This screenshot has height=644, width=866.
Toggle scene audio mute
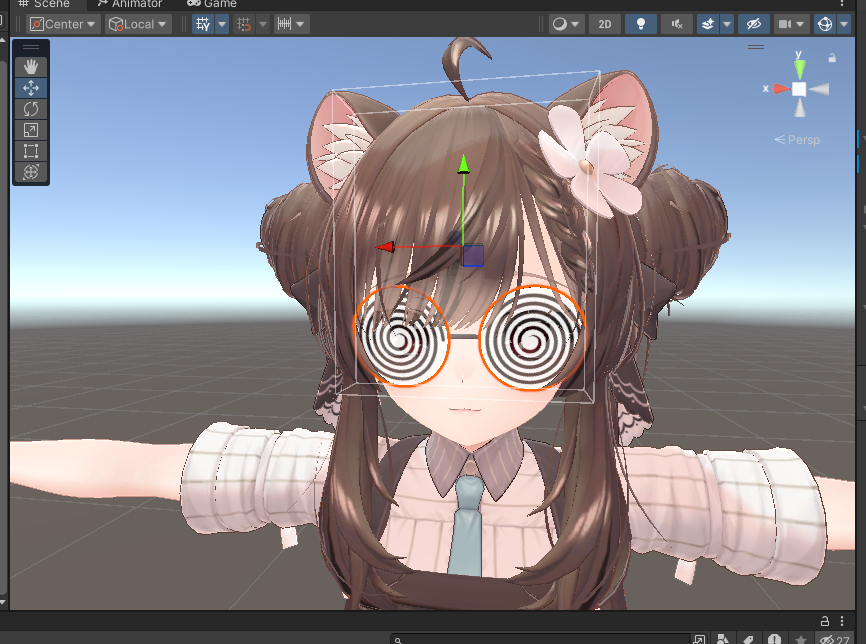pyautogui.click(x=677, y=24)
